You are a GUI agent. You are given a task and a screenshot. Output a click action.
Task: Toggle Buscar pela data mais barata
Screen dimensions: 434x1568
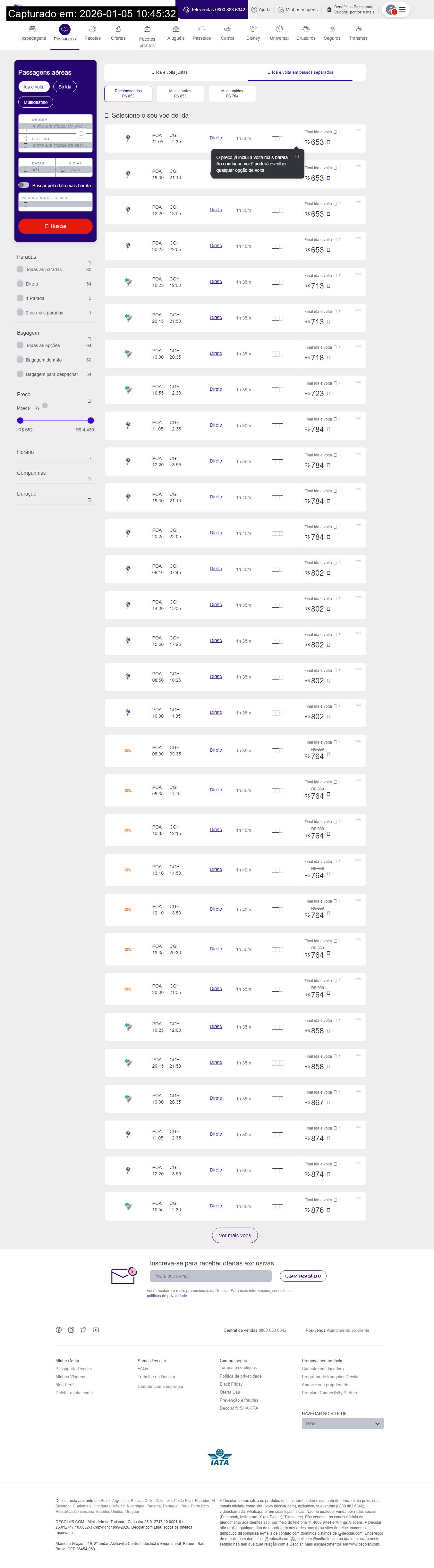(x=24, y=185)
